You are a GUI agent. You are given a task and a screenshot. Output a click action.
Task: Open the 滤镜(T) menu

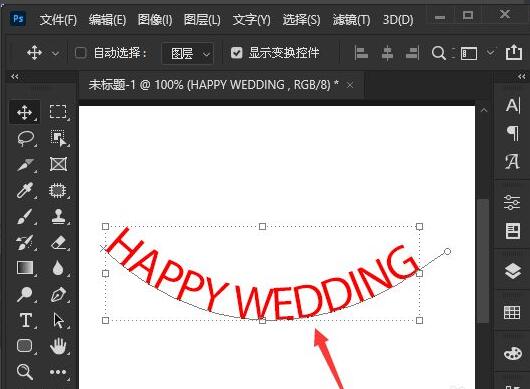[x=351, y=20]
